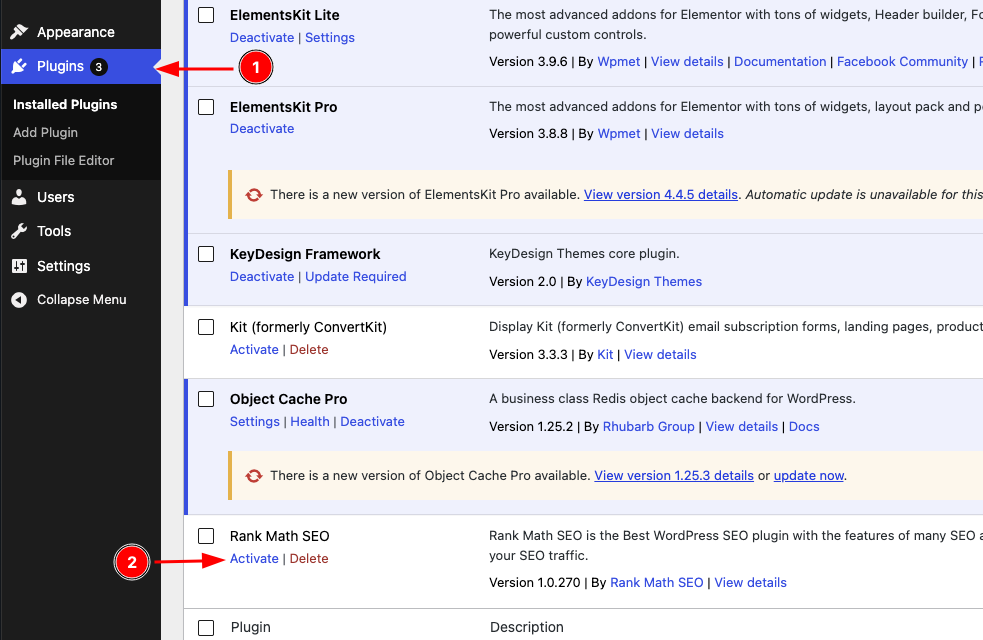The height and width of the screenshot is (640, 983).
Task: Activate Kit (formerly ConvertKit) plugin
Action: (254, 350)
